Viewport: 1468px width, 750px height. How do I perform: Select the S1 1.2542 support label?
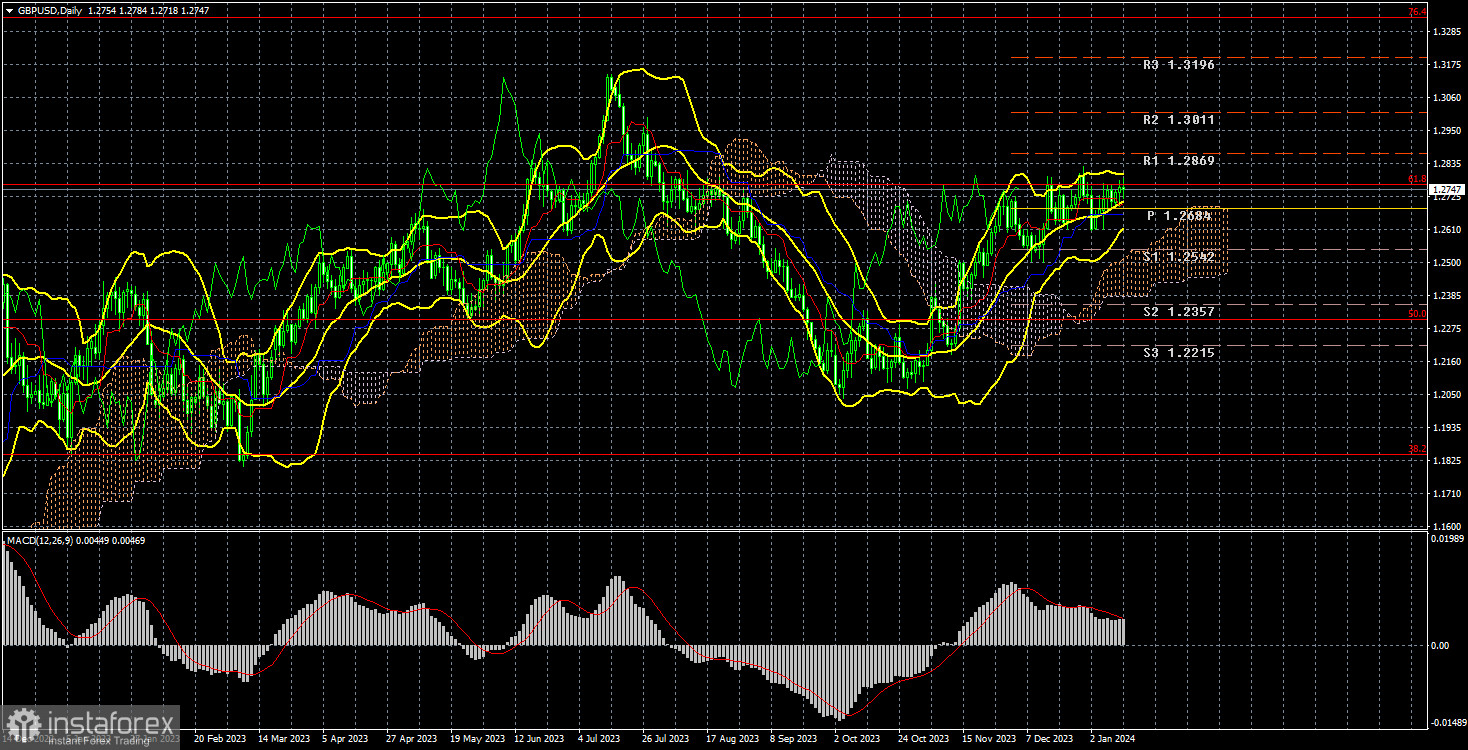(x=1180, y=257)
